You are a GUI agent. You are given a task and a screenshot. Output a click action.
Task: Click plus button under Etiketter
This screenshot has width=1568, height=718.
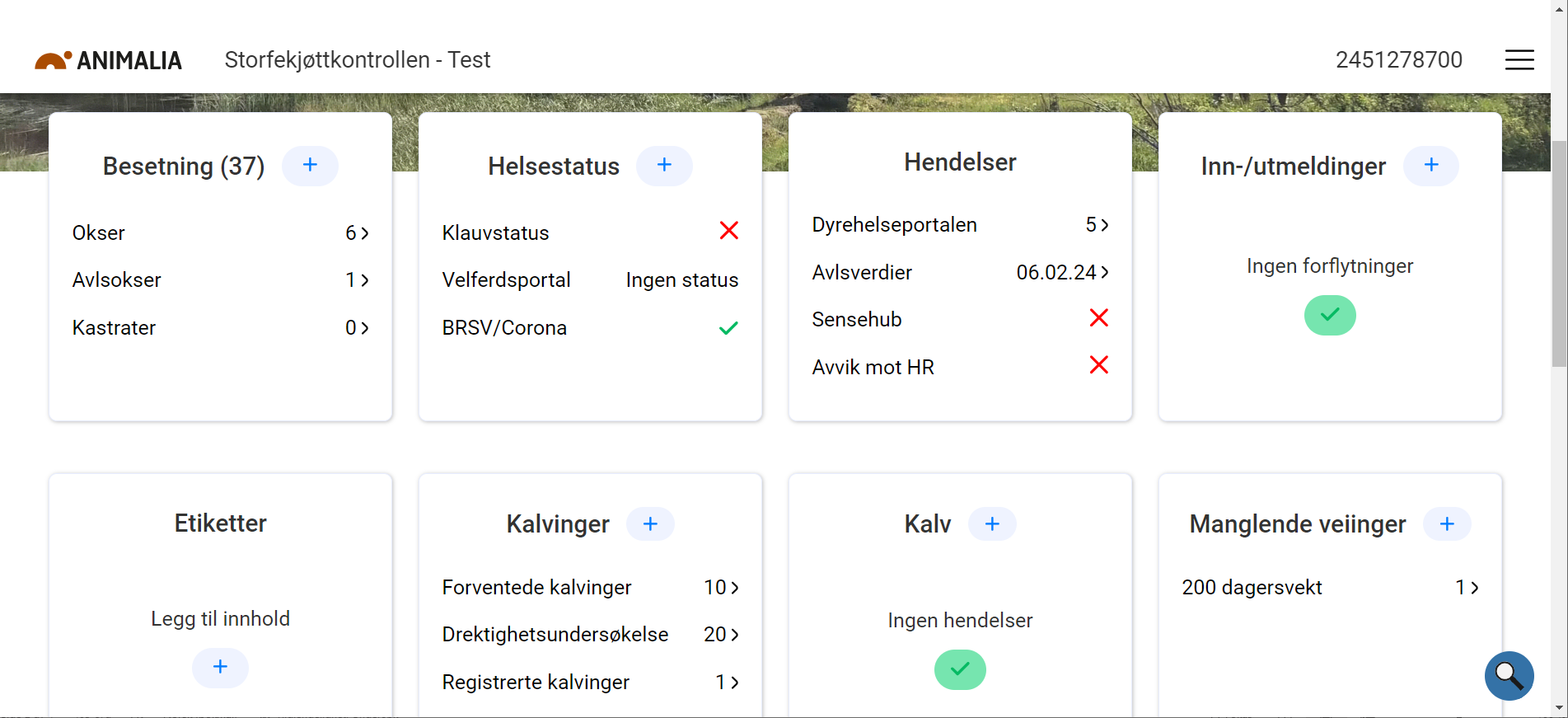220,667
